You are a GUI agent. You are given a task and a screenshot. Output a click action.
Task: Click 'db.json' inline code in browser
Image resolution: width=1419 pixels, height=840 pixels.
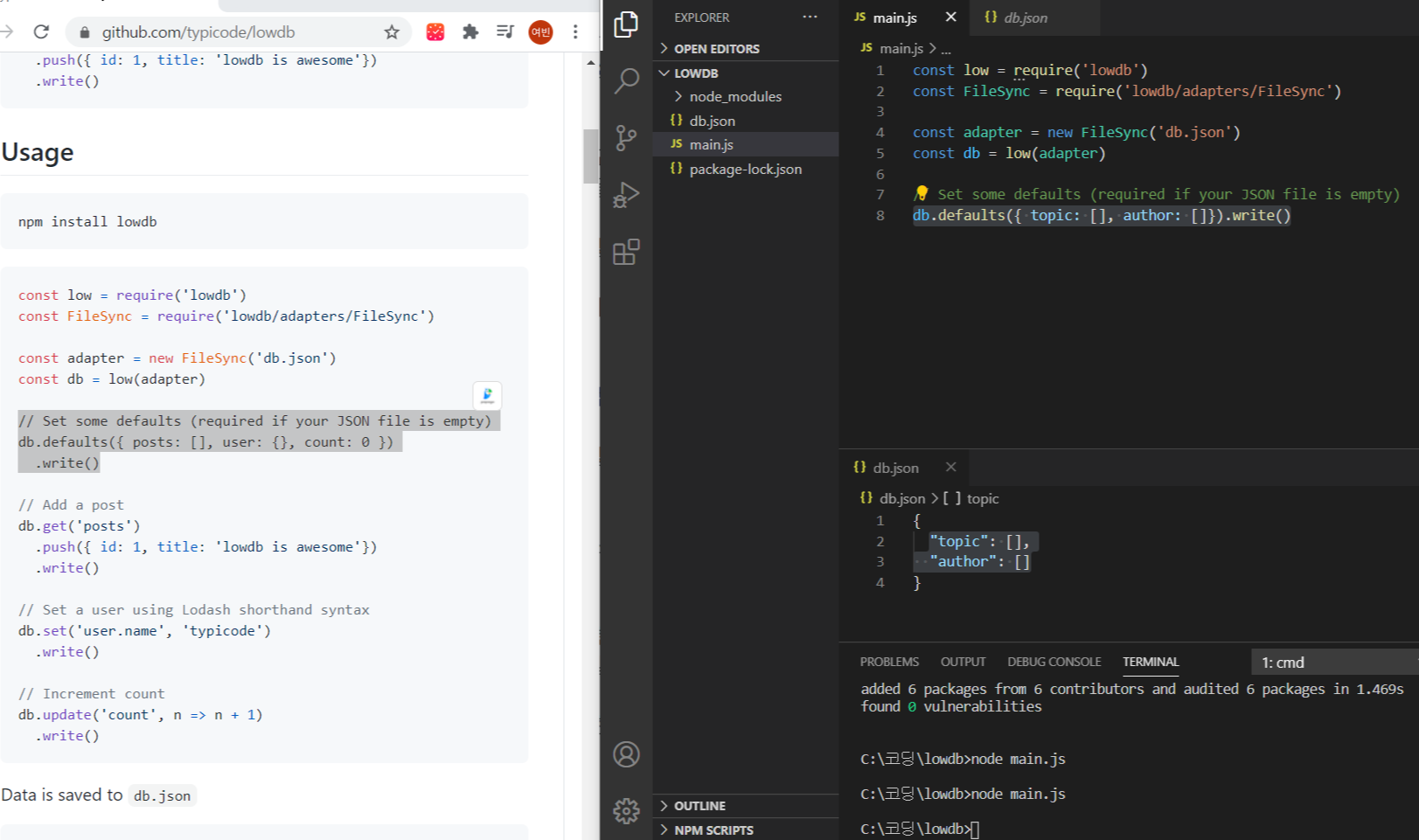[162, 795]
